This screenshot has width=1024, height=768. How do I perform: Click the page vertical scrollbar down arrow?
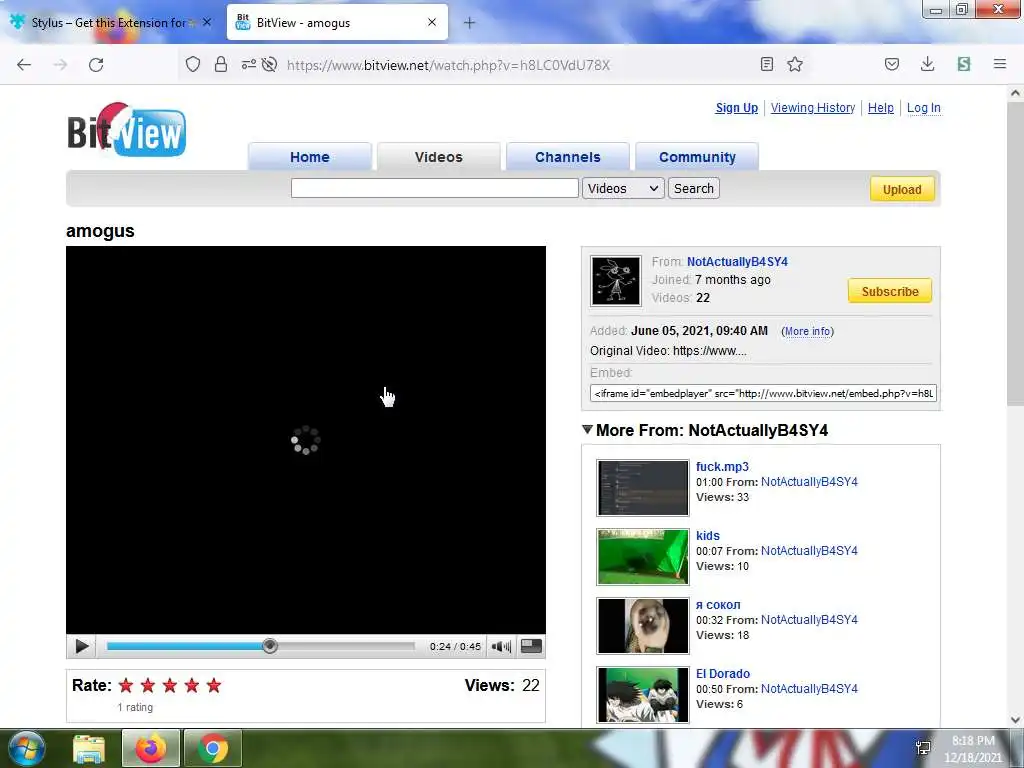1015,719
